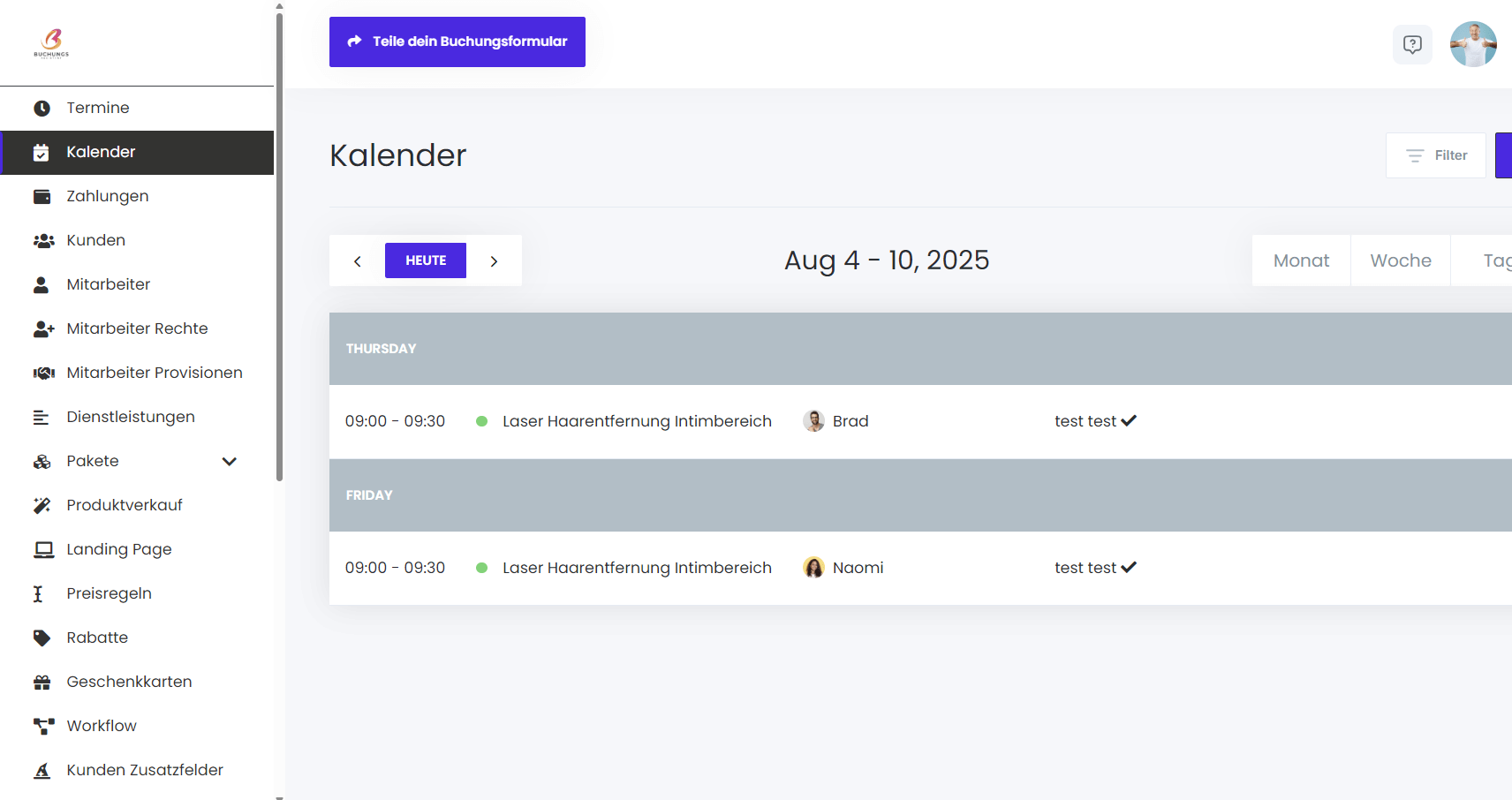This screenshot has width=1512, height=800.
Task: Click Teile dein Buchungsformular button
Action: coord(457,42)
